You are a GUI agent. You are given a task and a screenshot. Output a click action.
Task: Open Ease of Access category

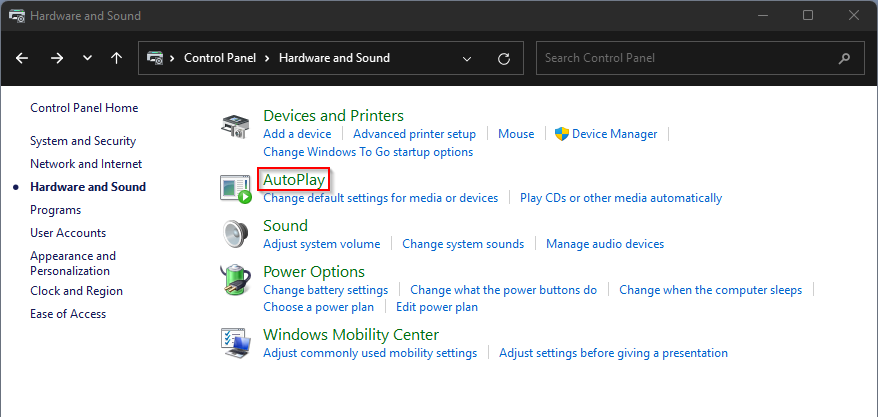[68, 314]
